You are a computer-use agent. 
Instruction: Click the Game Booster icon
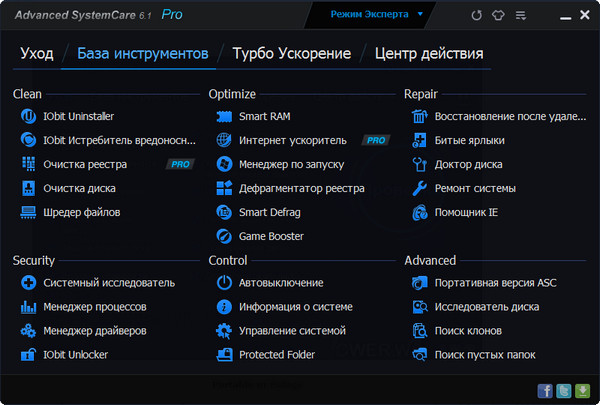(x=224, y=236)
